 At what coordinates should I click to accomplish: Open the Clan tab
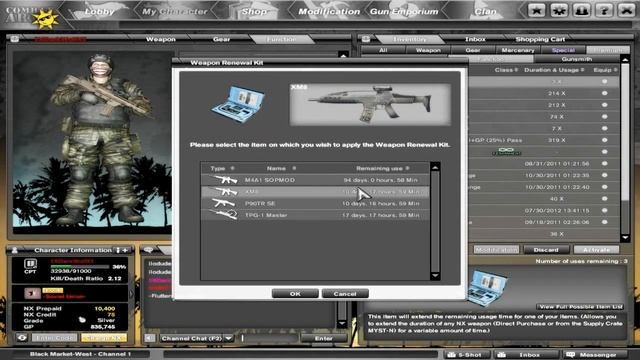tap(485, 11)
